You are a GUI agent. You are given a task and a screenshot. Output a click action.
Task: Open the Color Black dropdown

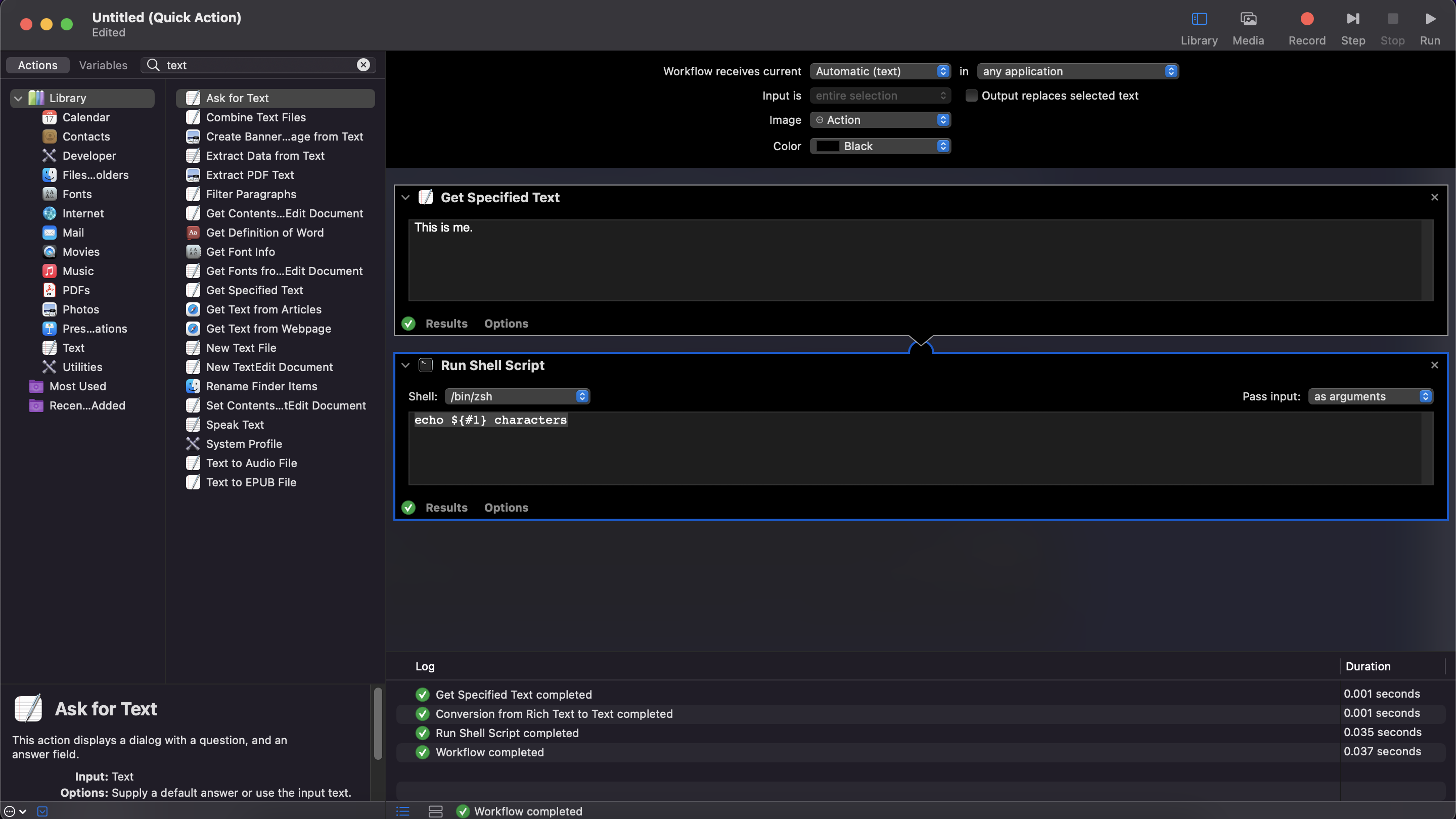[x=880, y=146]
